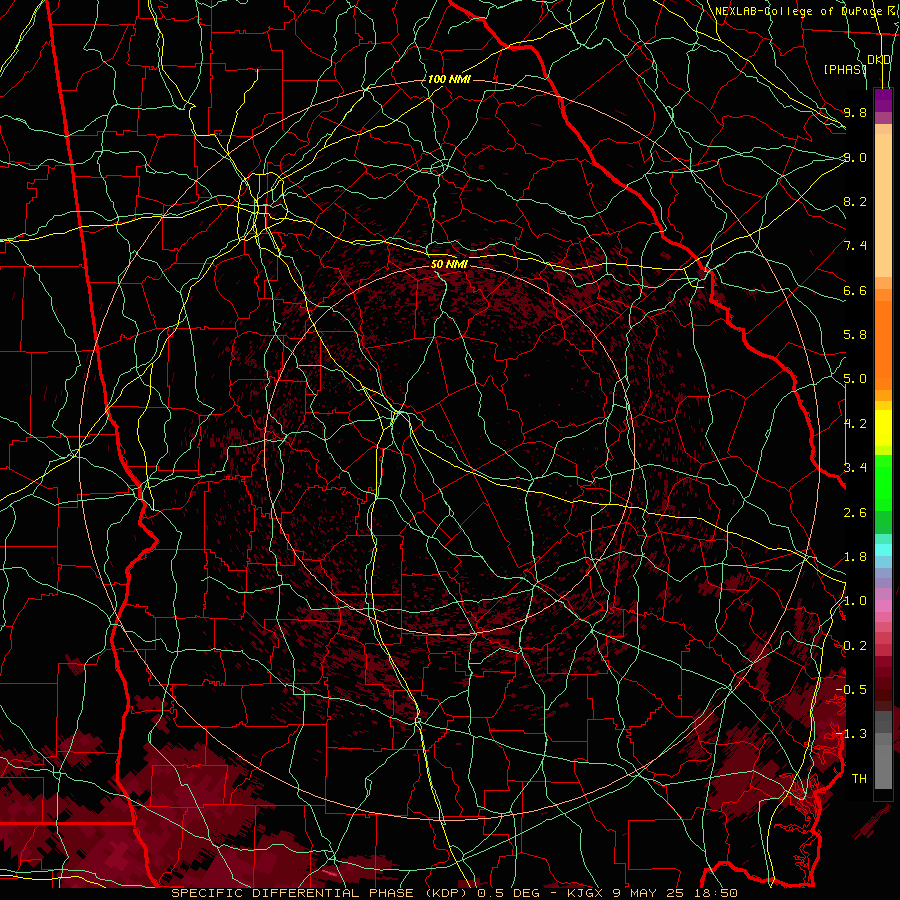The image size is (900, 900).
Task: Click the 3.4 scale value
Action: 855,468
